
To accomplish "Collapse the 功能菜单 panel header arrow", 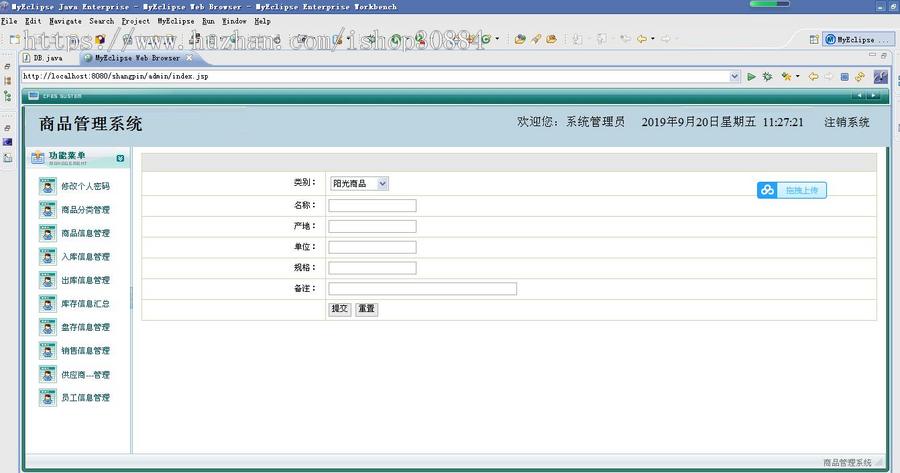I will click(x=120, y=158).
